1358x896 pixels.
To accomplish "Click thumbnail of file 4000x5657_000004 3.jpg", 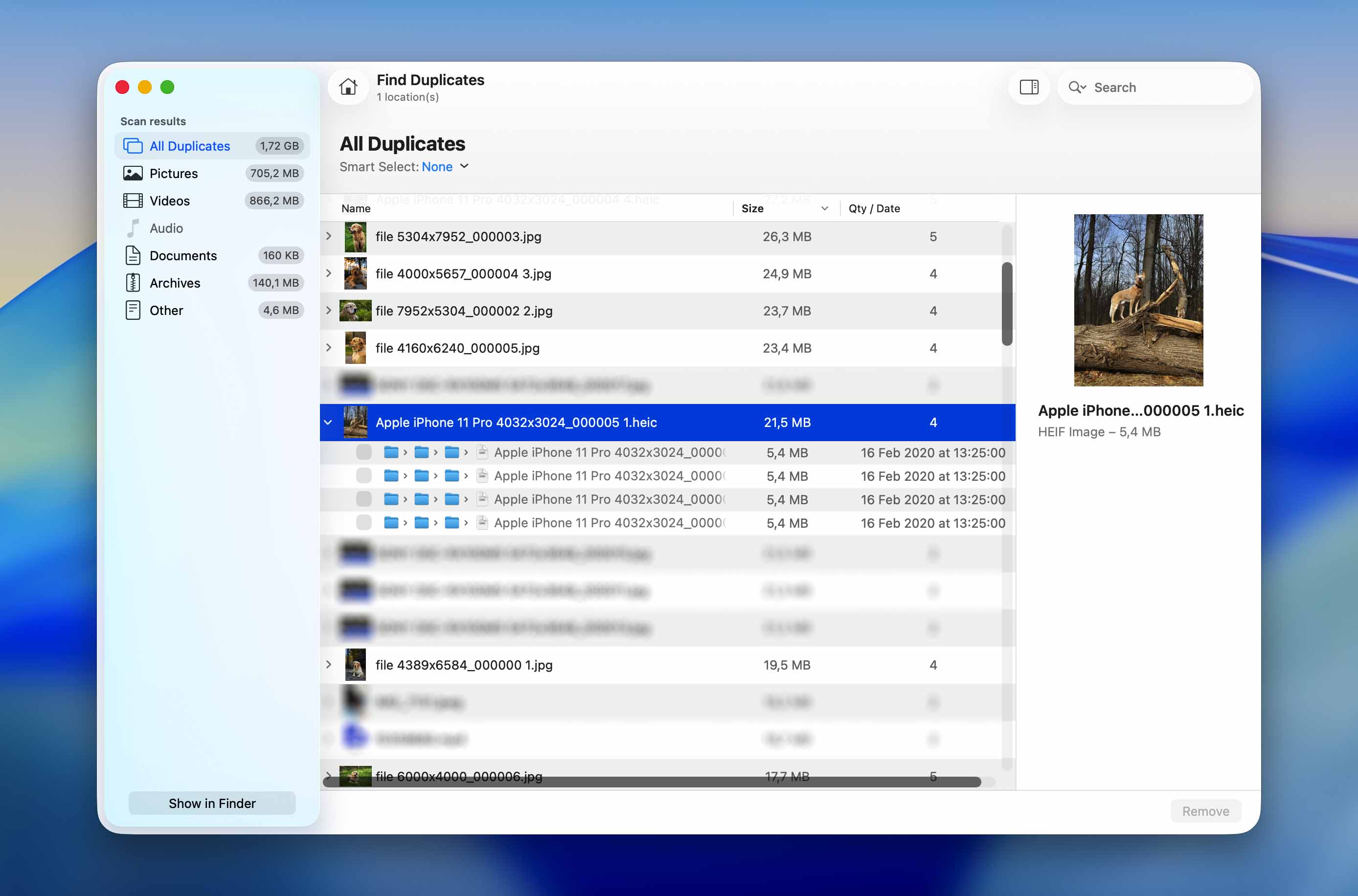I will tap(356, 274).
